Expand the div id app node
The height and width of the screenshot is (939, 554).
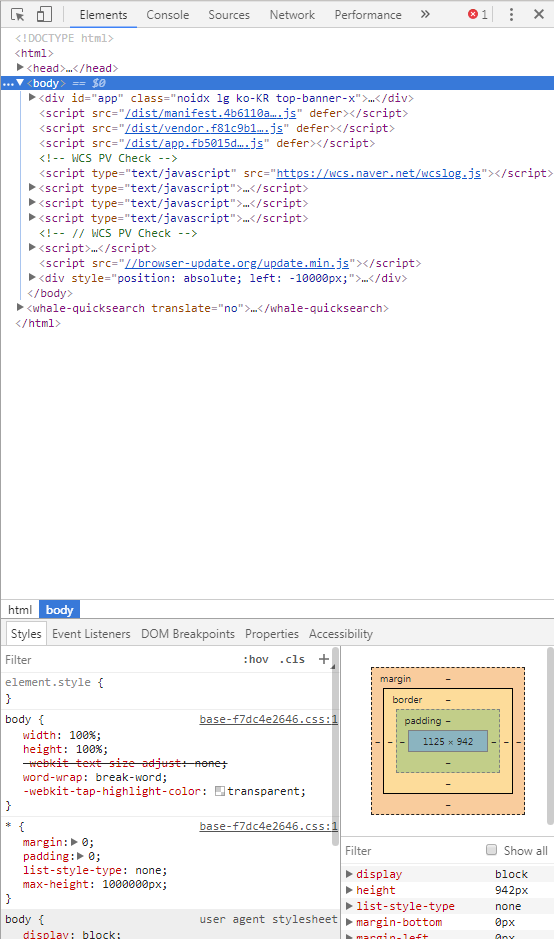32,98
